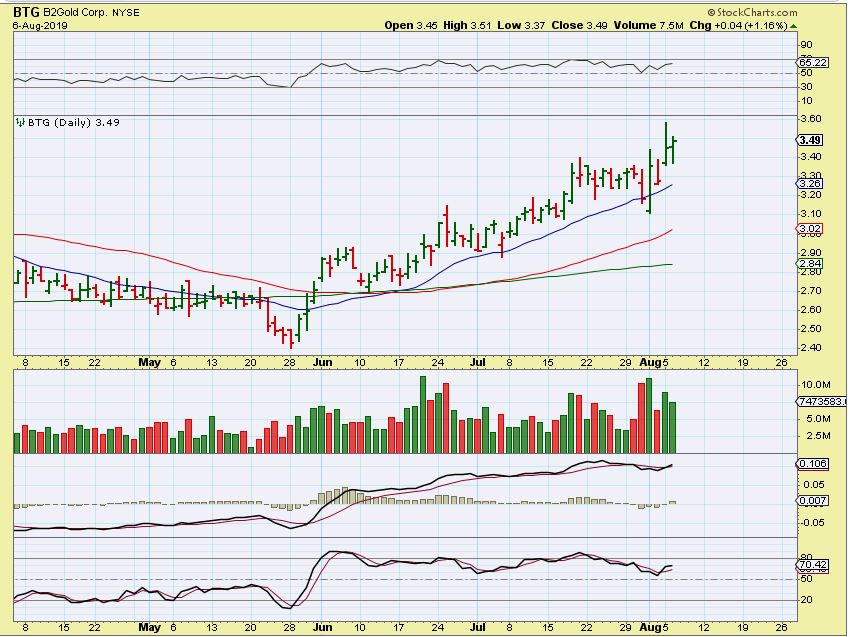This screenshot has height=637, width=850.
Task: Click the stochastic value tag 70.42
Action: pos(813,565)
